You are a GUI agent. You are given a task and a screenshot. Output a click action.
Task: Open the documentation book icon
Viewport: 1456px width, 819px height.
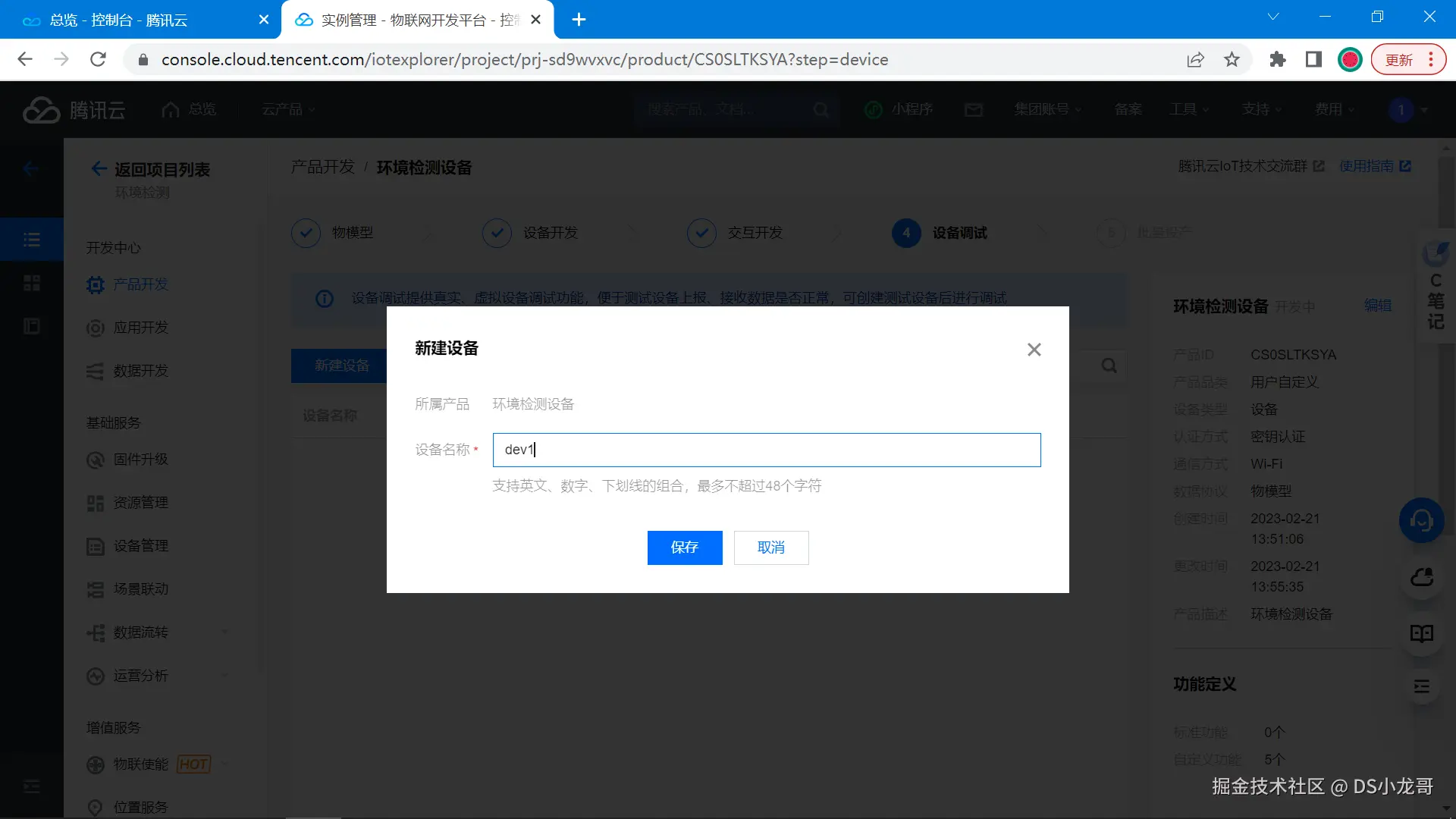coord(1421,634)
